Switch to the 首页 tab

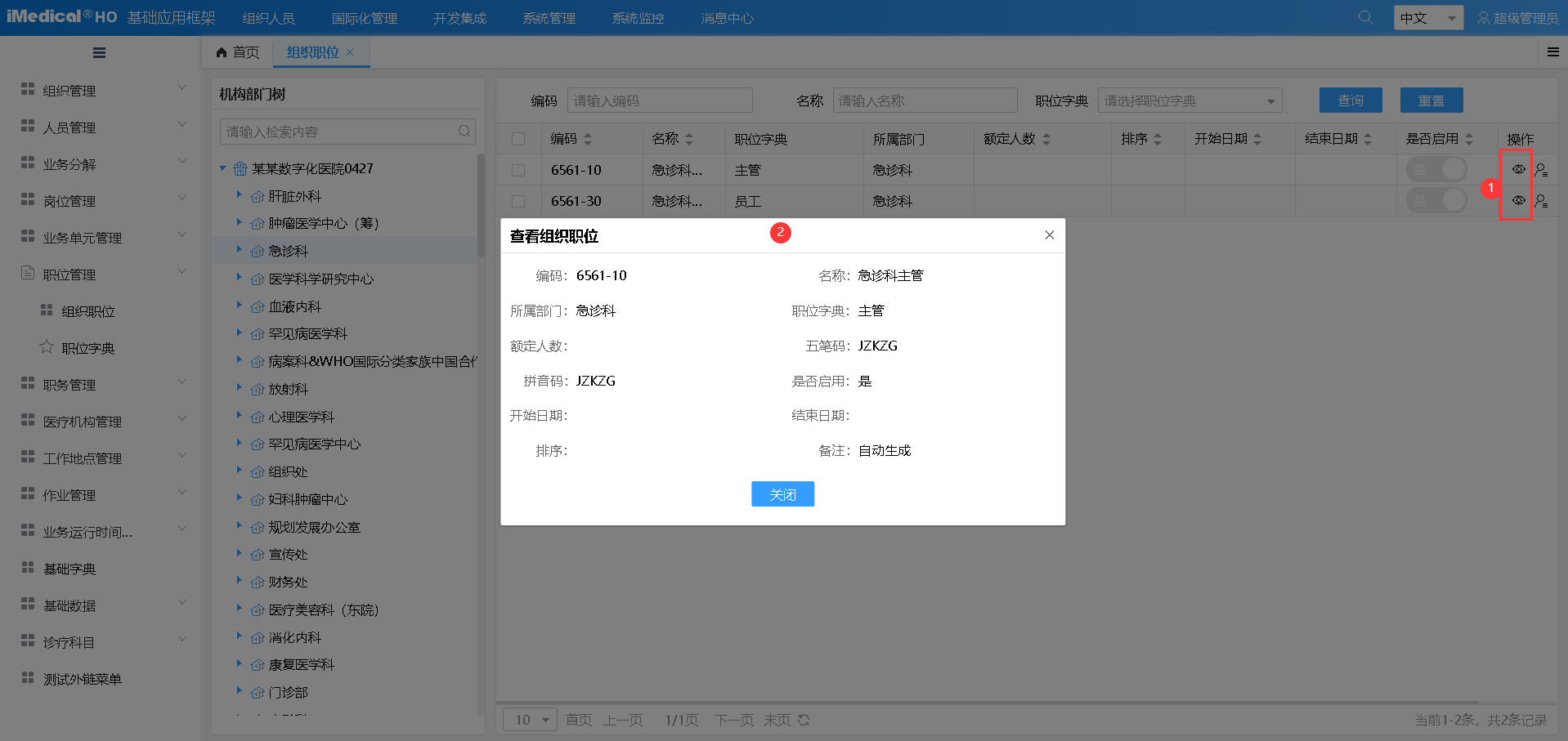[x=238, y=52]
